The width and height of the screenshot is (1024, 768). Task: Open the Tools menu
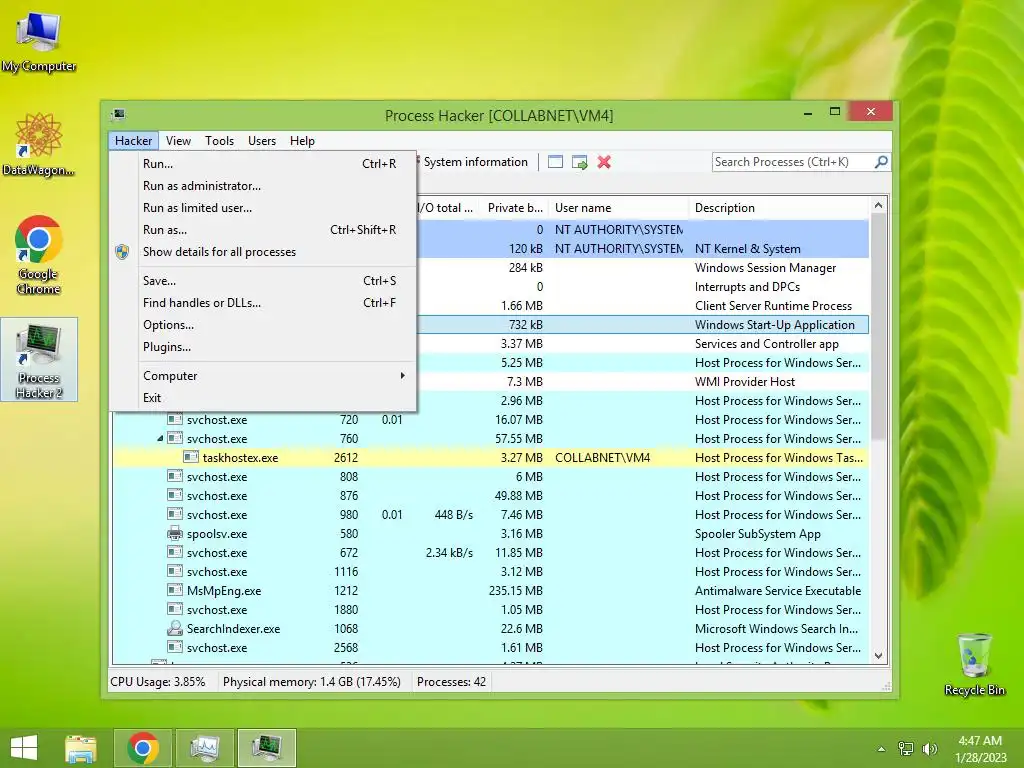[x=219, y=140]
